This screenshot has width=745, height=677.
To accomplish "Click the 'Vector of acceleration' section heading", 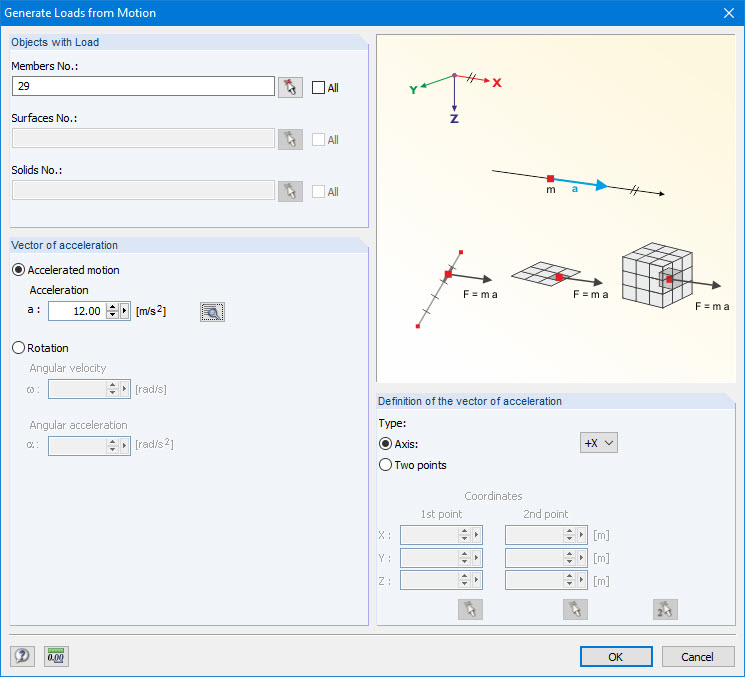I will pyautogui.click(x=65, y=245).
